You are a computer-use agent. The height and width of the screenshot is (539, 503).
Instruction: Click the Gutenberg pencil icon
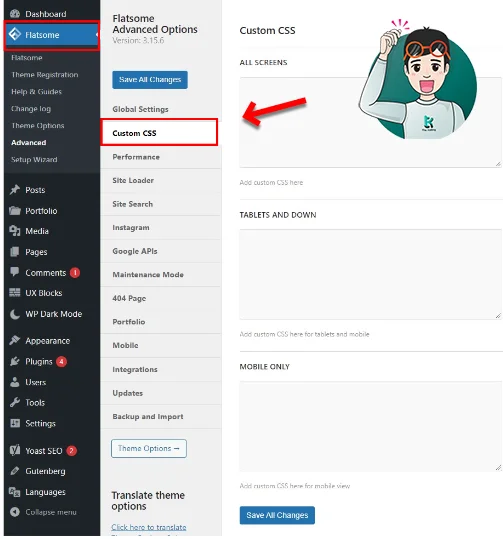15,471
